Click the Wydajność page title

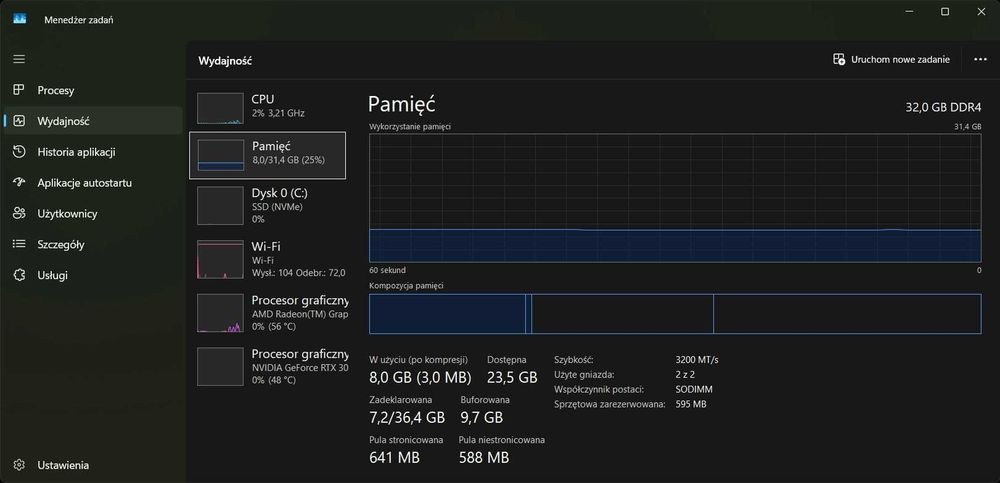click(226, 61)
